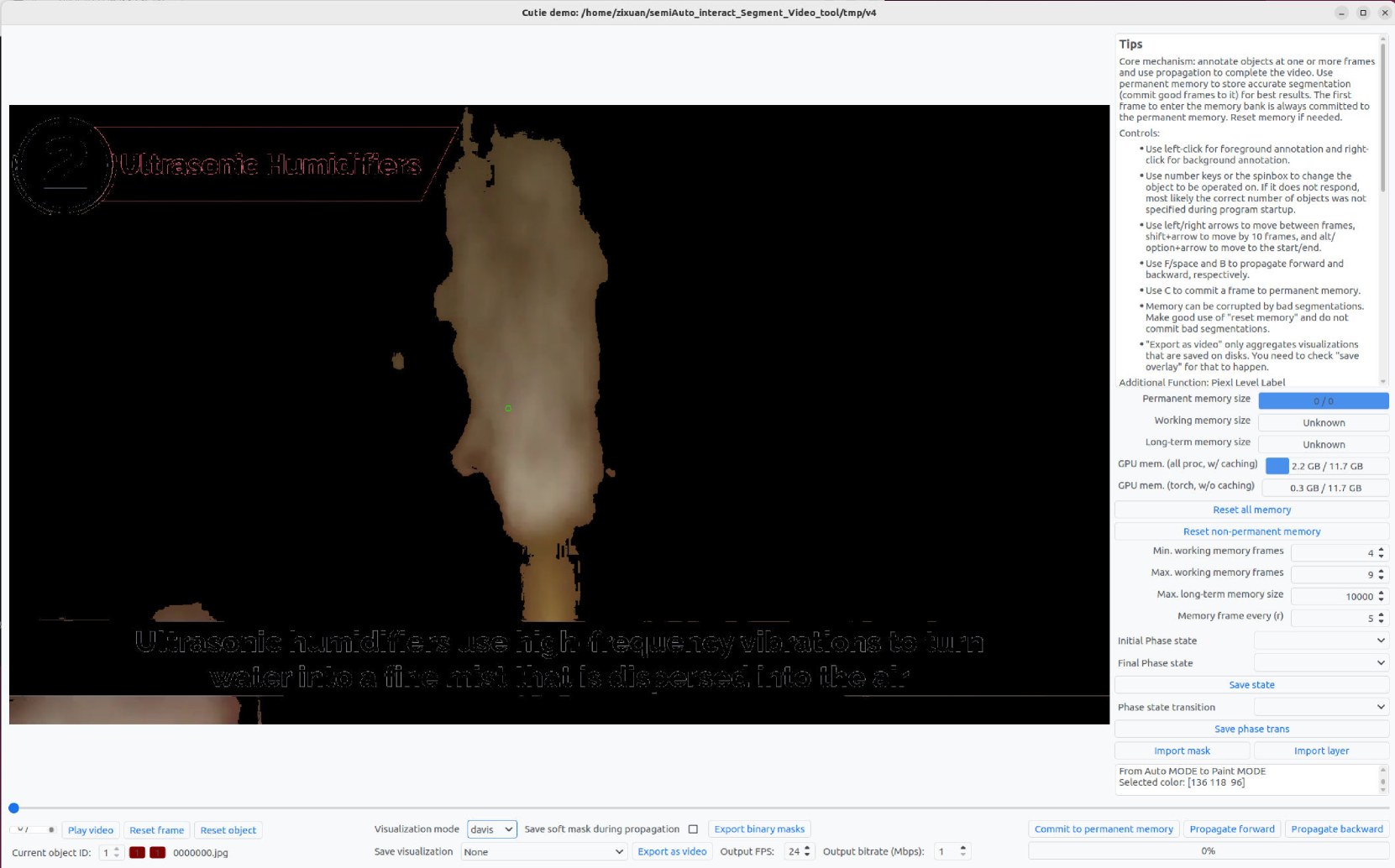Commit the frame to permanent memory

coord(1104,829)
